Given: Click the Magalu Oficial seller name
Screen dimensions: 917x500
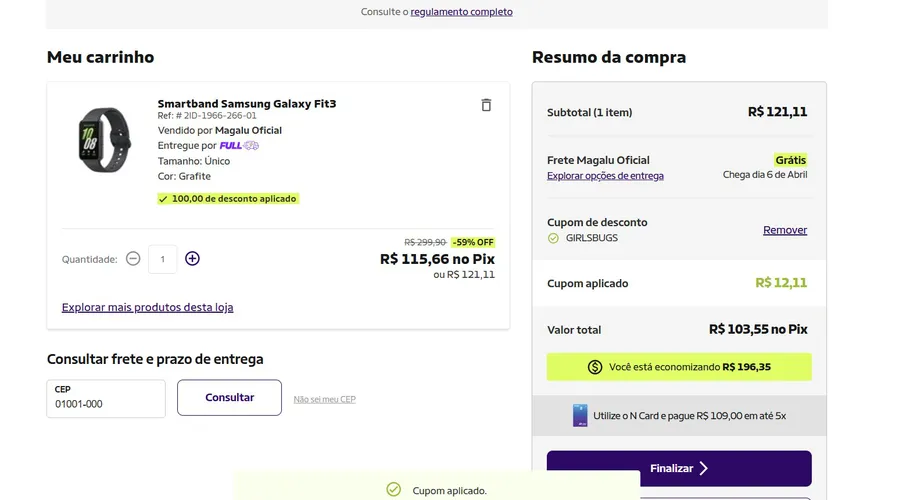Looking at the screenshot, I should (x=249, y=130).
